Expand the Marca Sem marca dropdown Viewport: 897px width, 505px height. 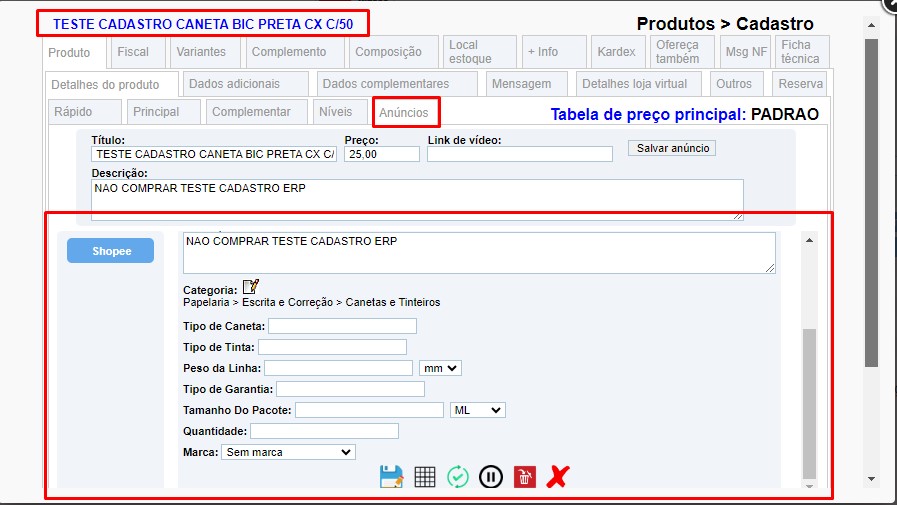[x=288, y=452]
